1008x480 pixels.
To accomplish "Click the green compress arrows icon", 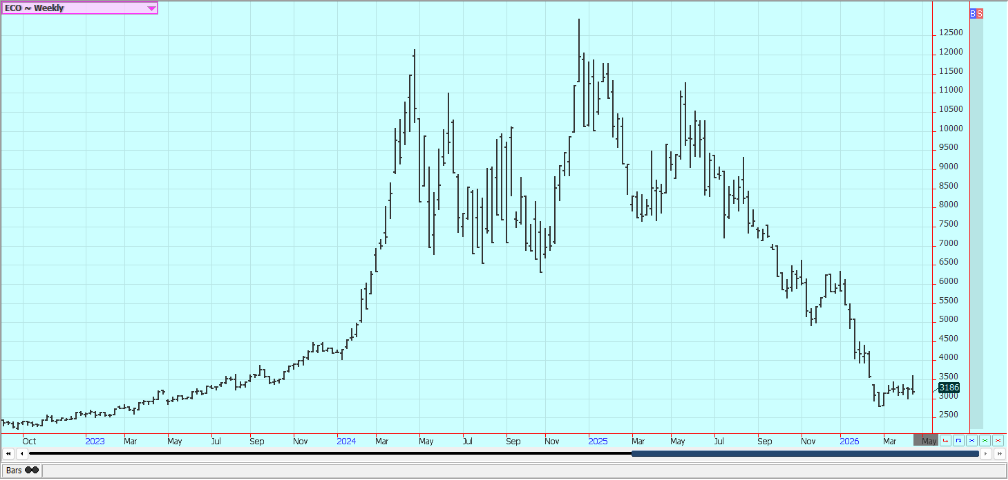I will click(x=984, y=440).
